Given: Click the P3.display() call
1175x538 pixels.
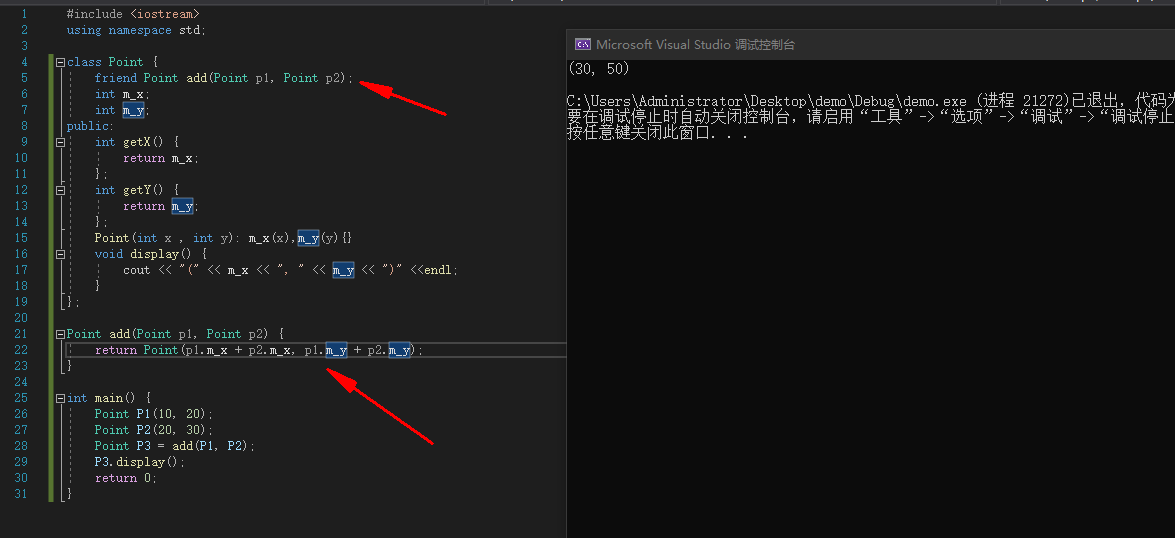Looking at the screenshot, I should coord(140,462).
